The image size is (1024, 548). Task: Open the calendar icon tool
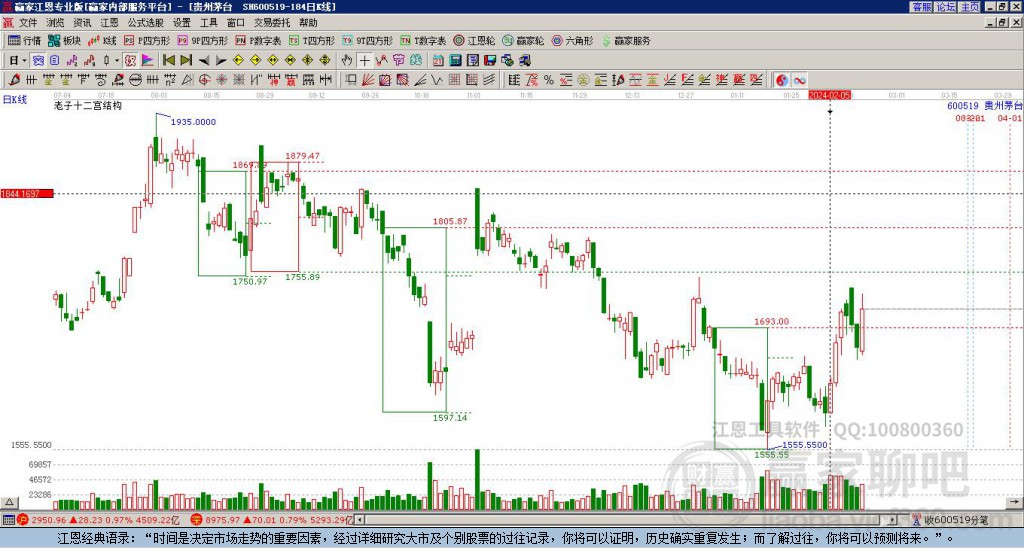tap(438, 60)
